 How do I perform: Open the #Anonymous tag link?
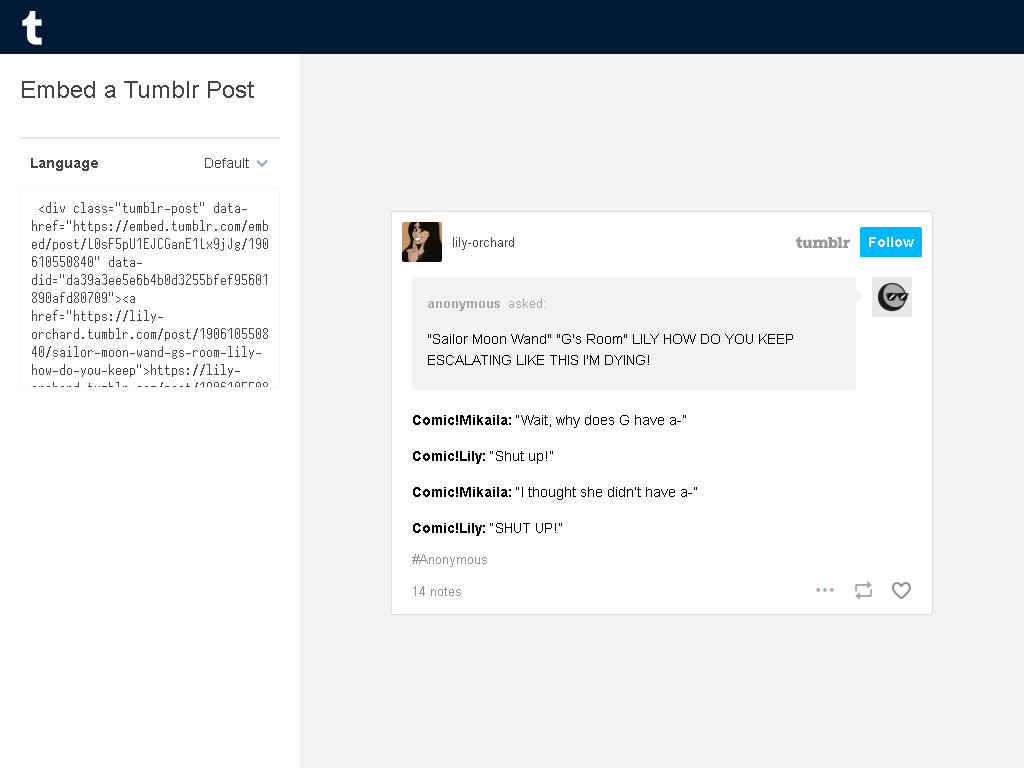[x=449, y=560]
